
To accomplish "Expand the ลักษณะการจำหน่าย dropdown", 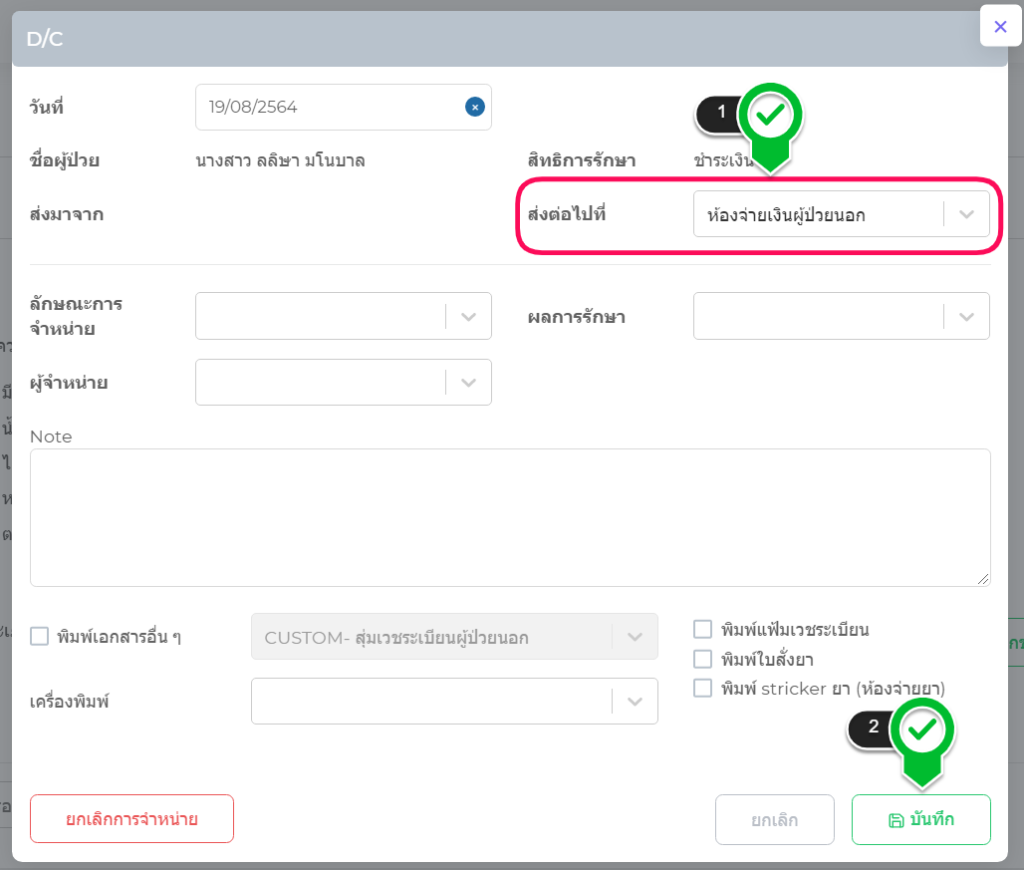I will (468, 316).
